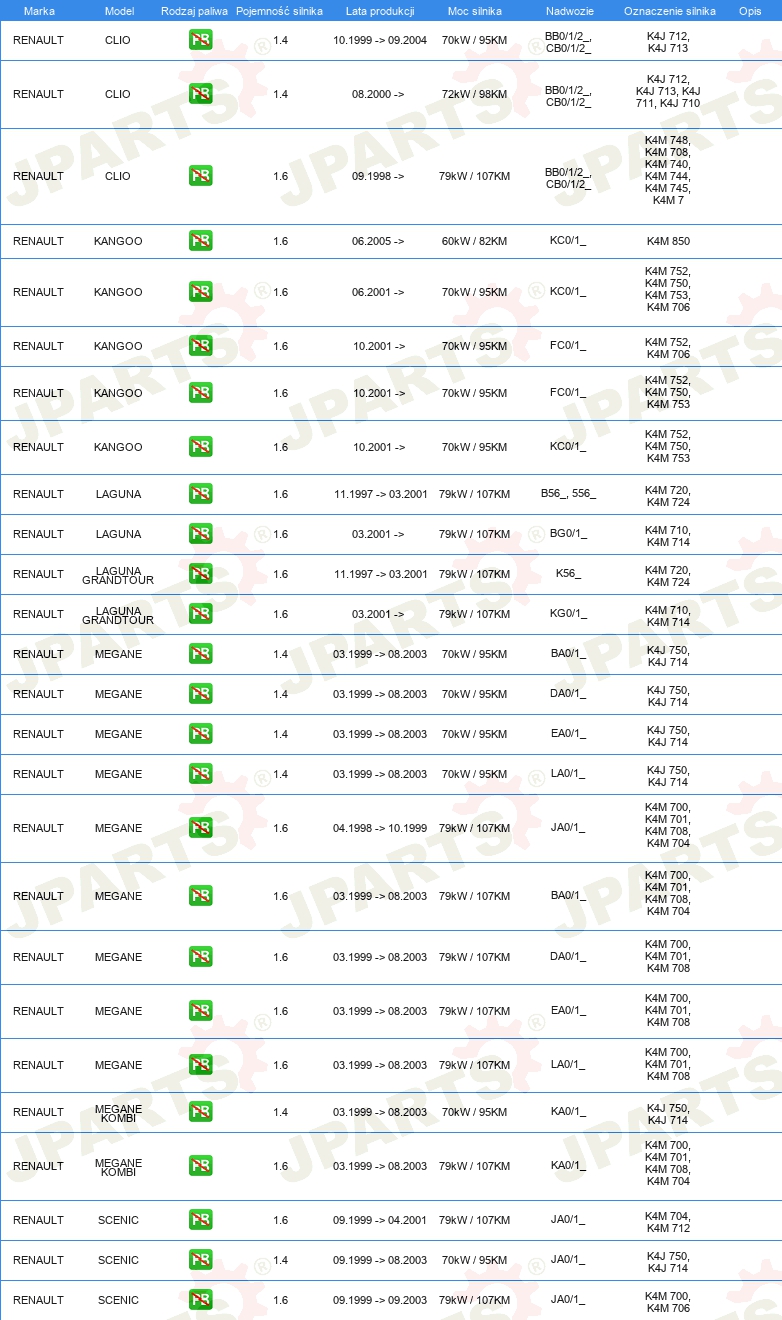Click the Nadwozie column header
This screenshot has height=1320, width=782.
[569, 11]
